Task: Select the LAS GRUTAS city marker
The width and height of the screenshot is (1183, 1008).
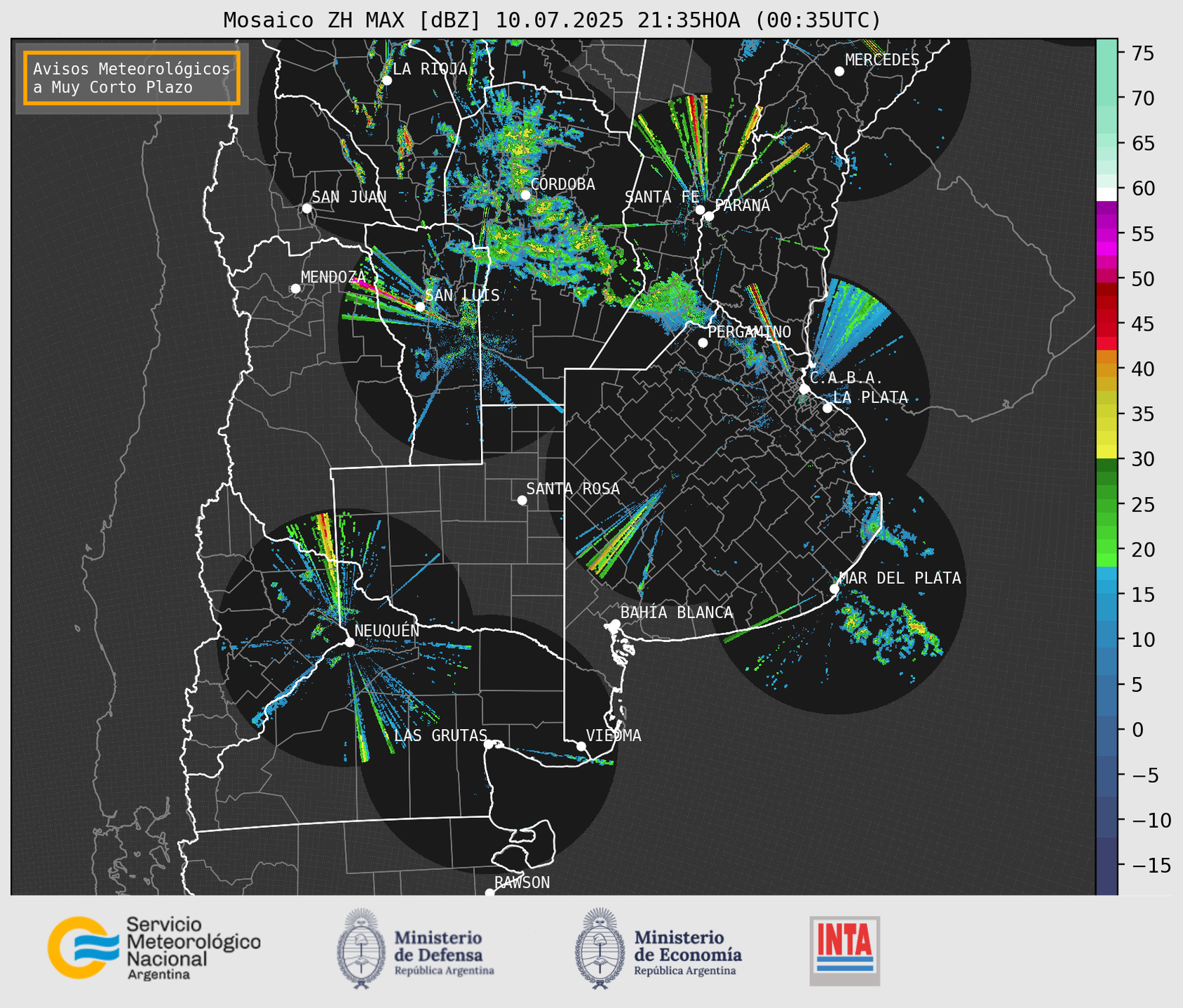Action: (x=489, y=744)
